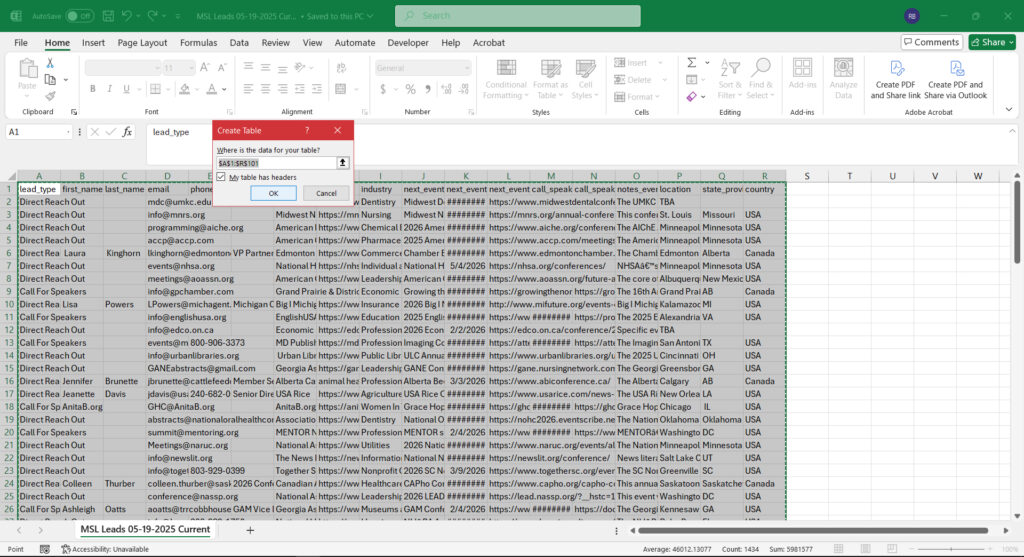1024x557 pixels.
Task: Click the Fill Color bucket icon
Action: click(x=185, y=89)
